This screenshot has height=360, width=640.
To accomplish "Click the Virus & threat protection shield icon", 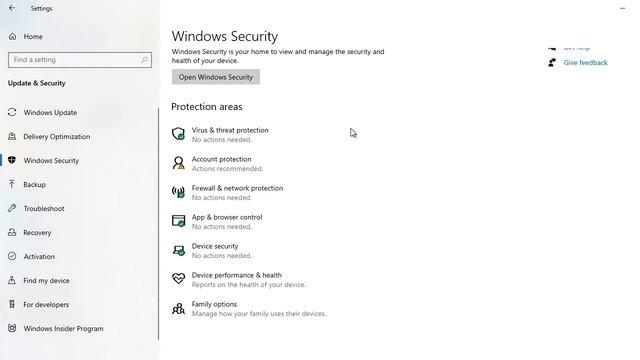I will coord(178,134).
